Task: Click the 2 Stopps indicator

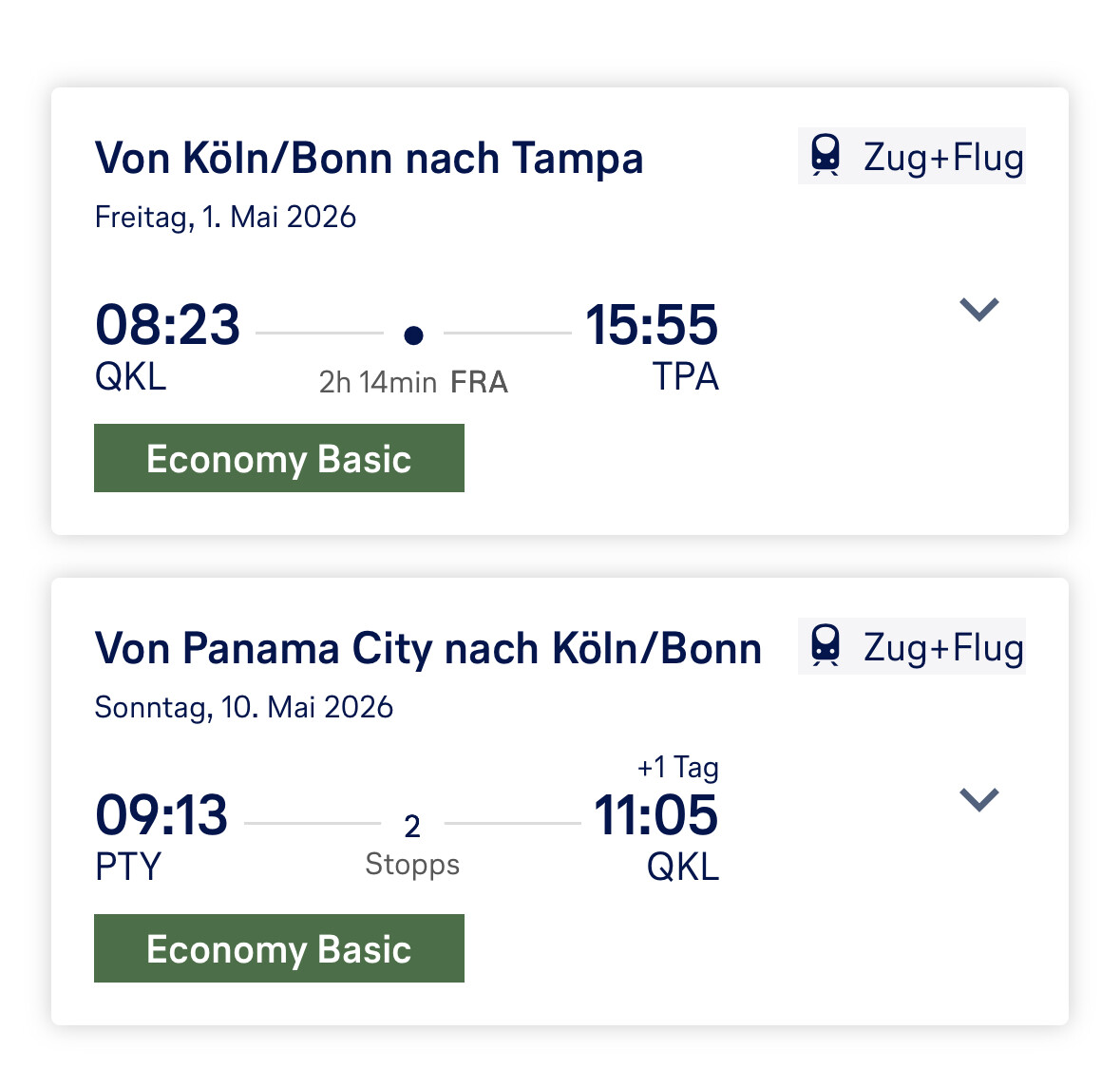Action: 412,844
